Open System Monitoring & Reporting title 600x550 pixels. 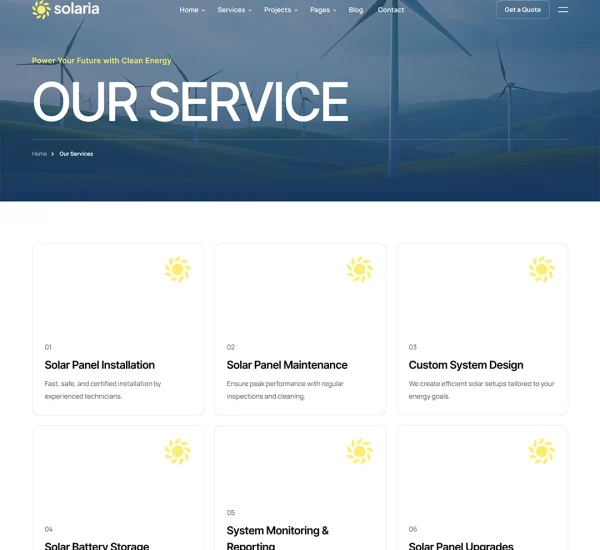coord(277,538)
